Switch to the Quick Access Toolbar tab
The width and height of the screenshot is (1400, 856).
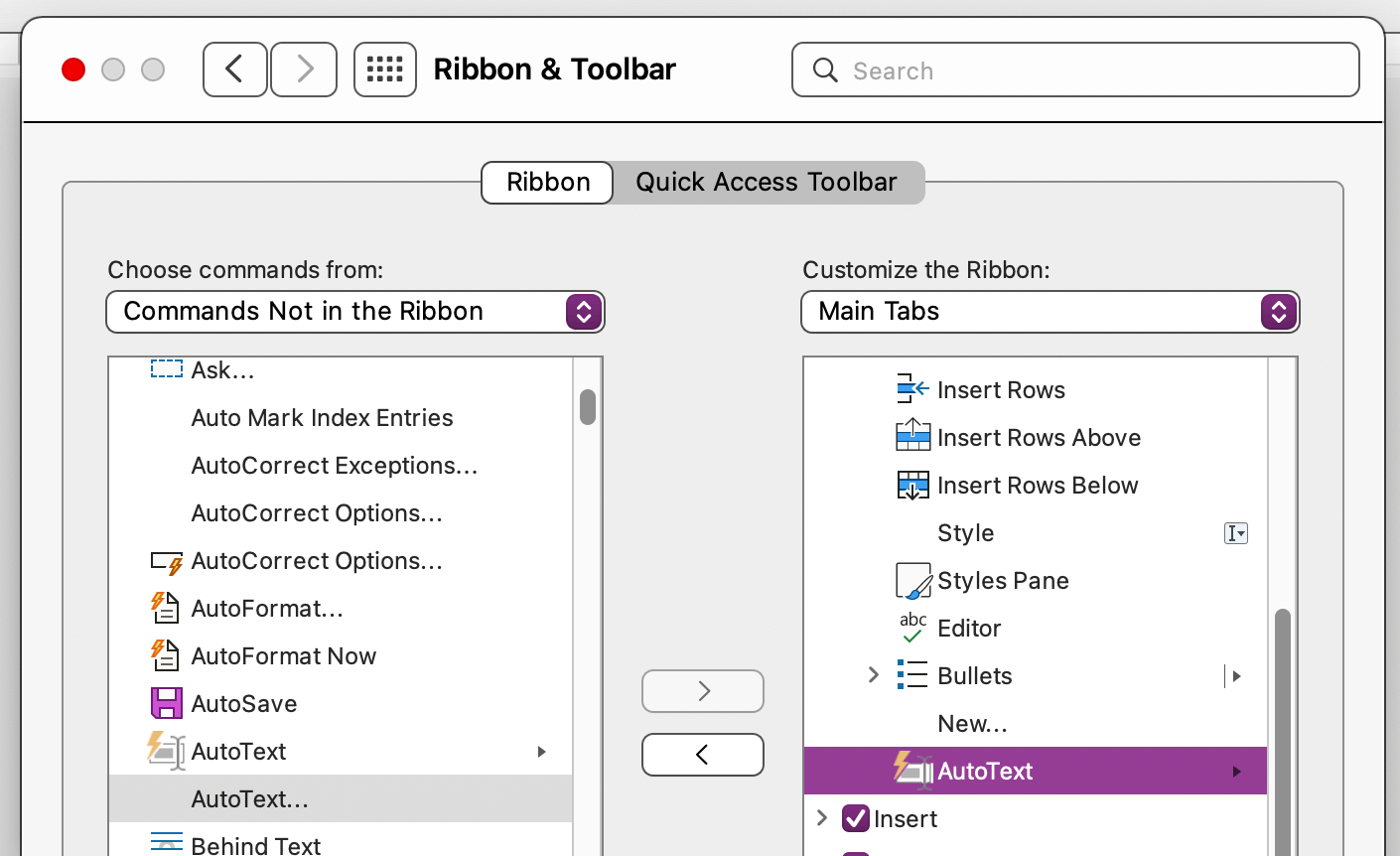(767, 183)
